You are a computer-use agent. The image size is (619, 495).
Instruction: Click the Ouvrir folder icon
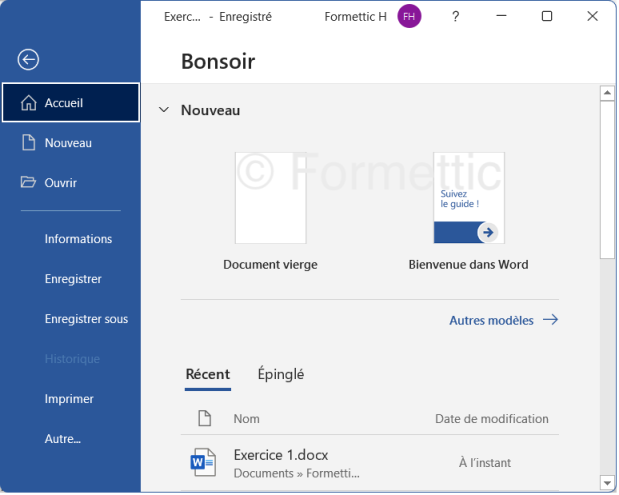(x=28, y=183)
